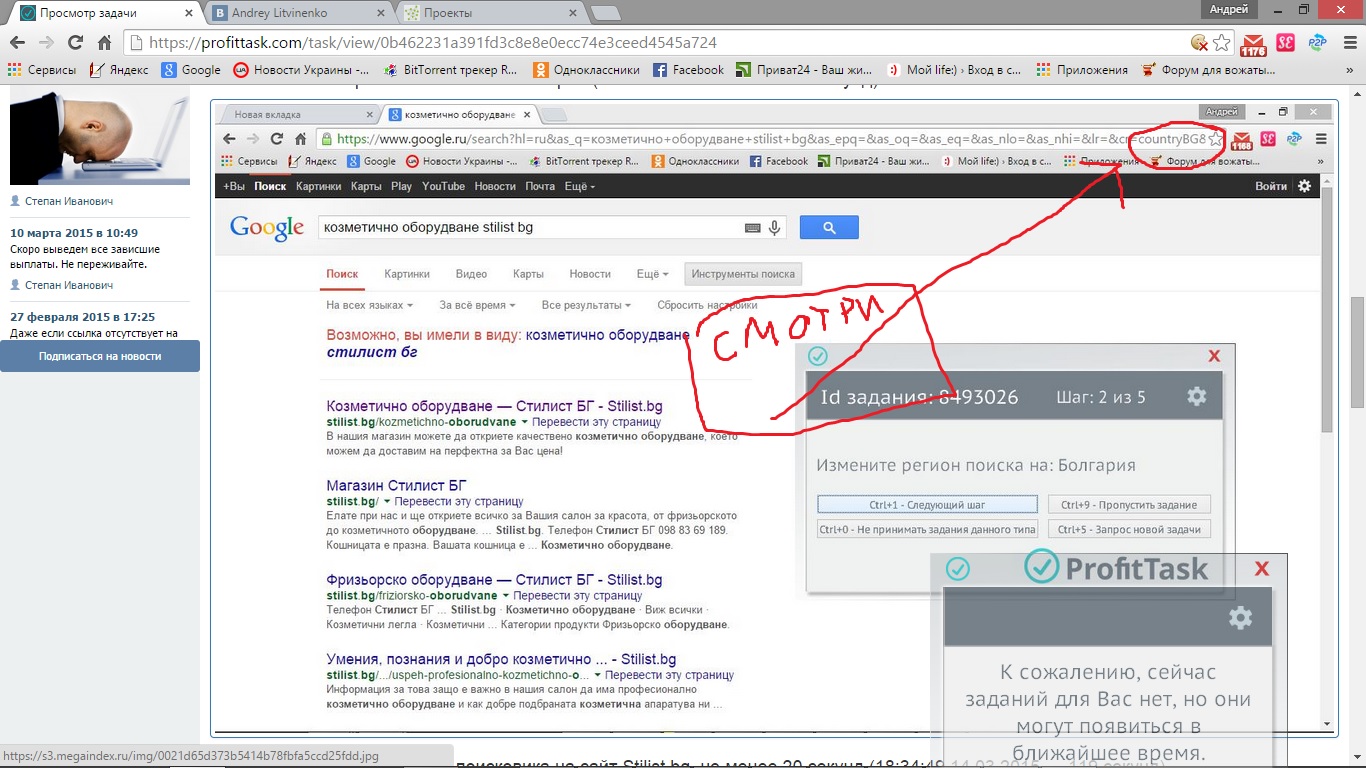The height and width of the screenshot is (768, 1366).
Task: Open result Фризьорско оборудване — Стилист БГ
Action: [x=494, y=580]
